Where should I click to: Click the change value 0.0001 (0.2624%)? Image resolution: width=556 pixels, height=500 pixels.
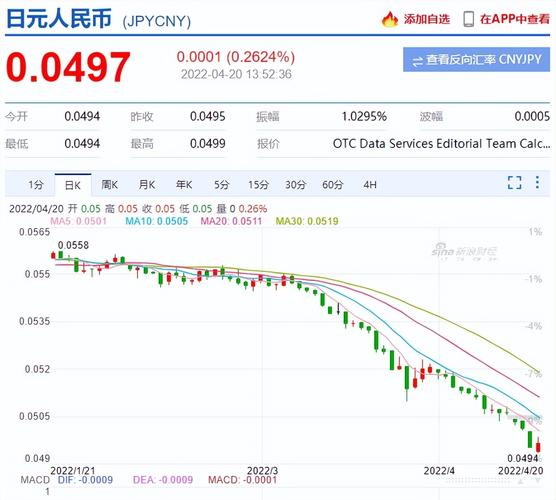pyautogui.click(x=236, y=57)
